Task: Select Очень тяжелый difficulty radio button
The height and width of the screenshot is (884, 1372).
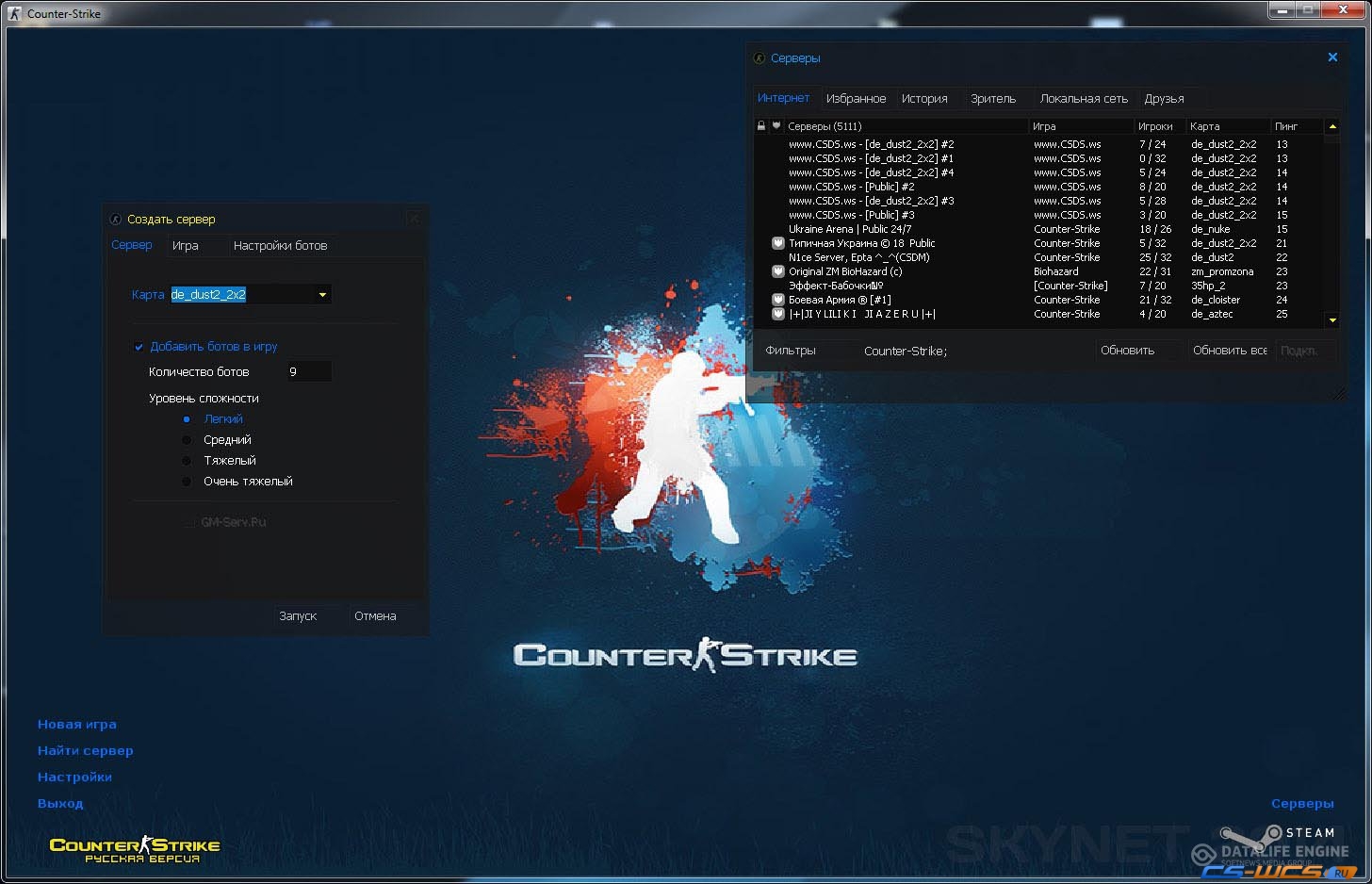Action: (187, 482)
